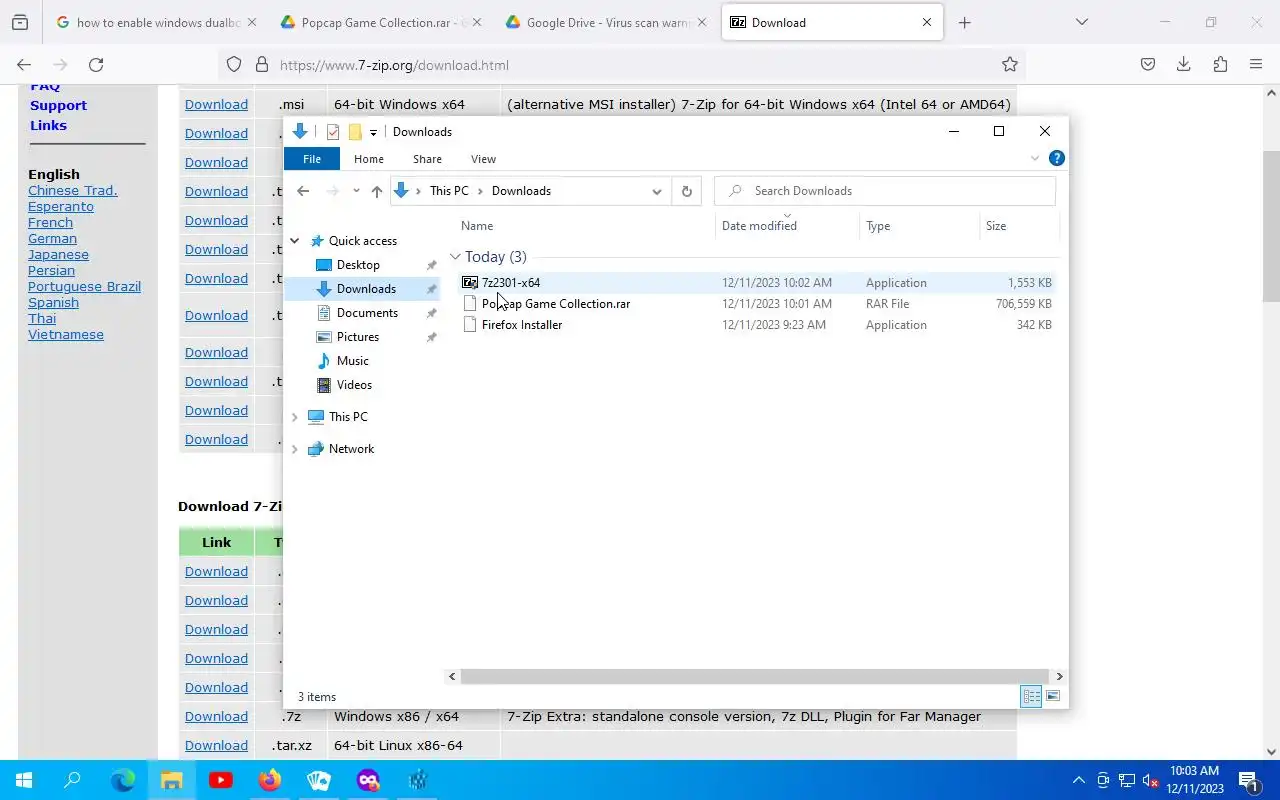This screenshot has height=800, width=1280.
Task: Open Desktop in navigation pane
Action: 358,265
